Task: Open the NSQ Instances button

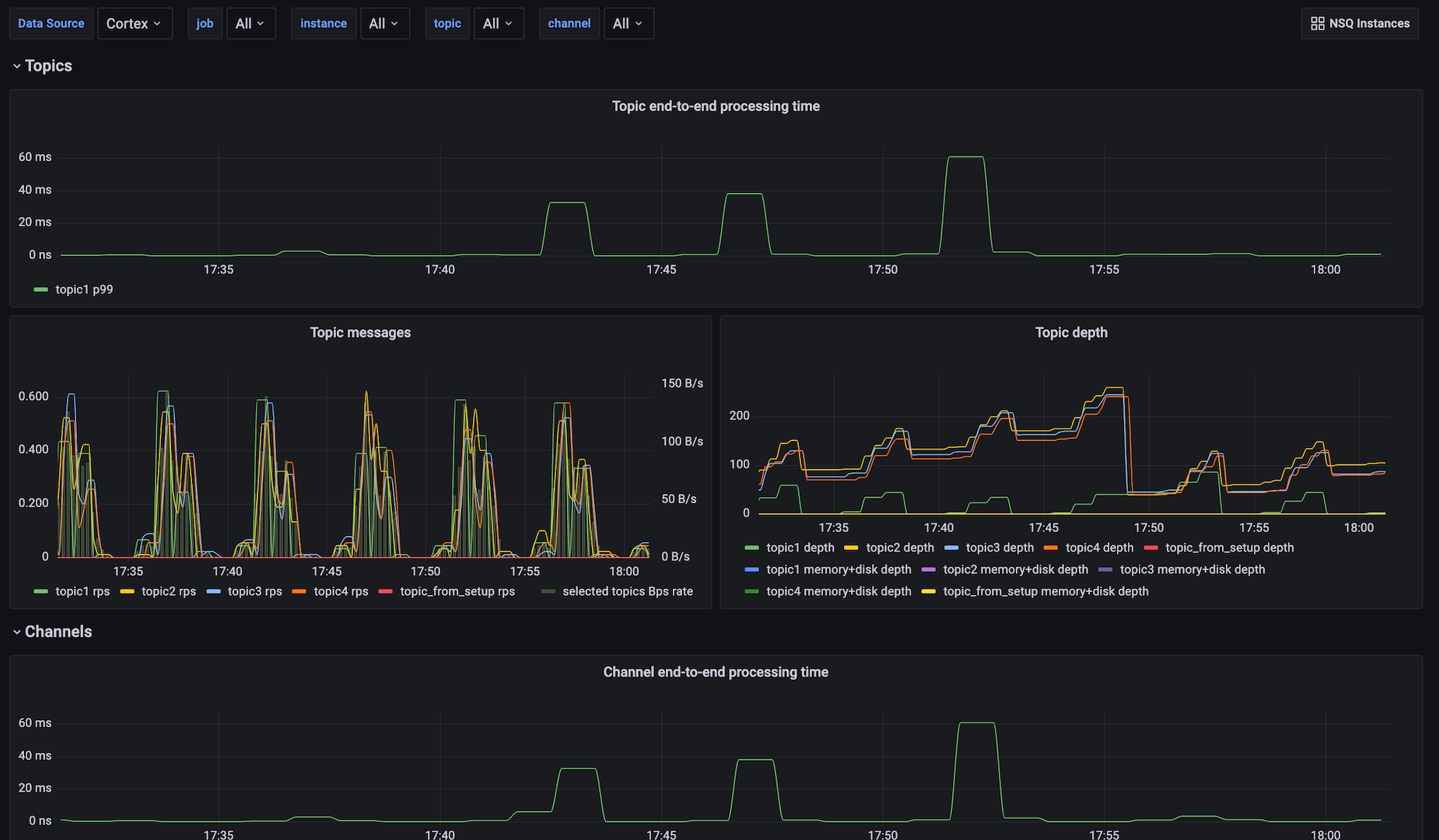Action: point(1360,23)
